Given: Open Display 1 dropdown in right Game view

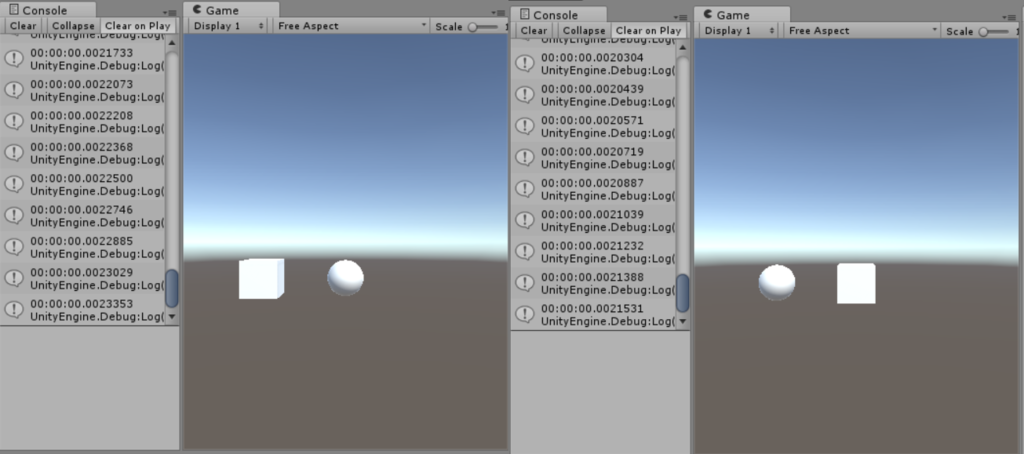Looking at the screenshot, I should tap(739, 31).
